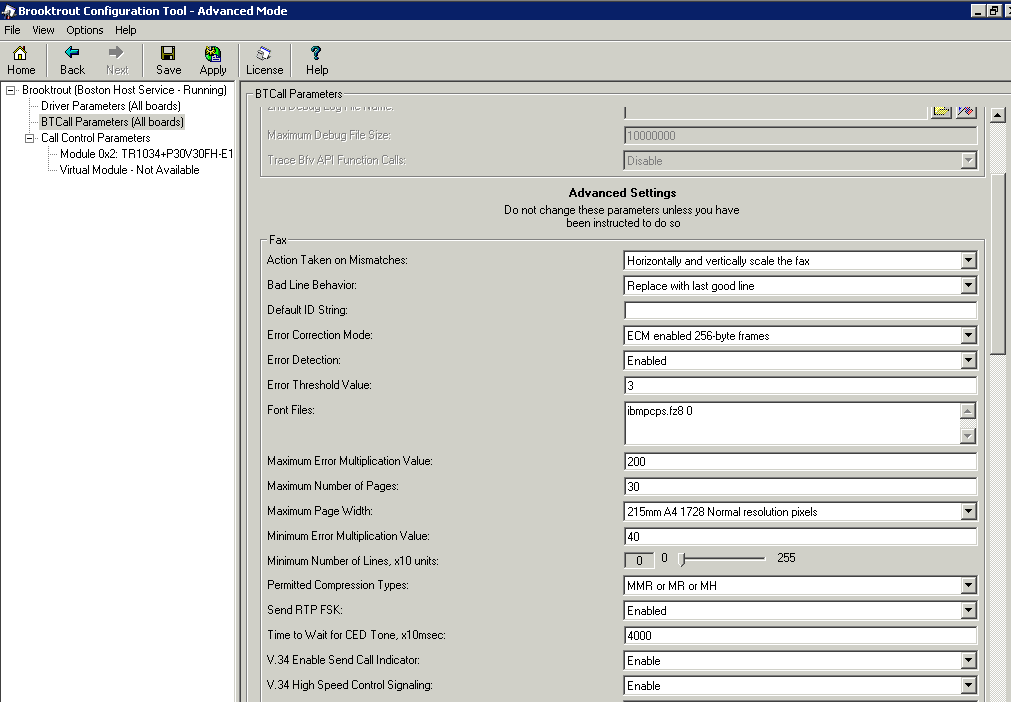Open Bad Line Behavior dropdown

tap(968, 286)
